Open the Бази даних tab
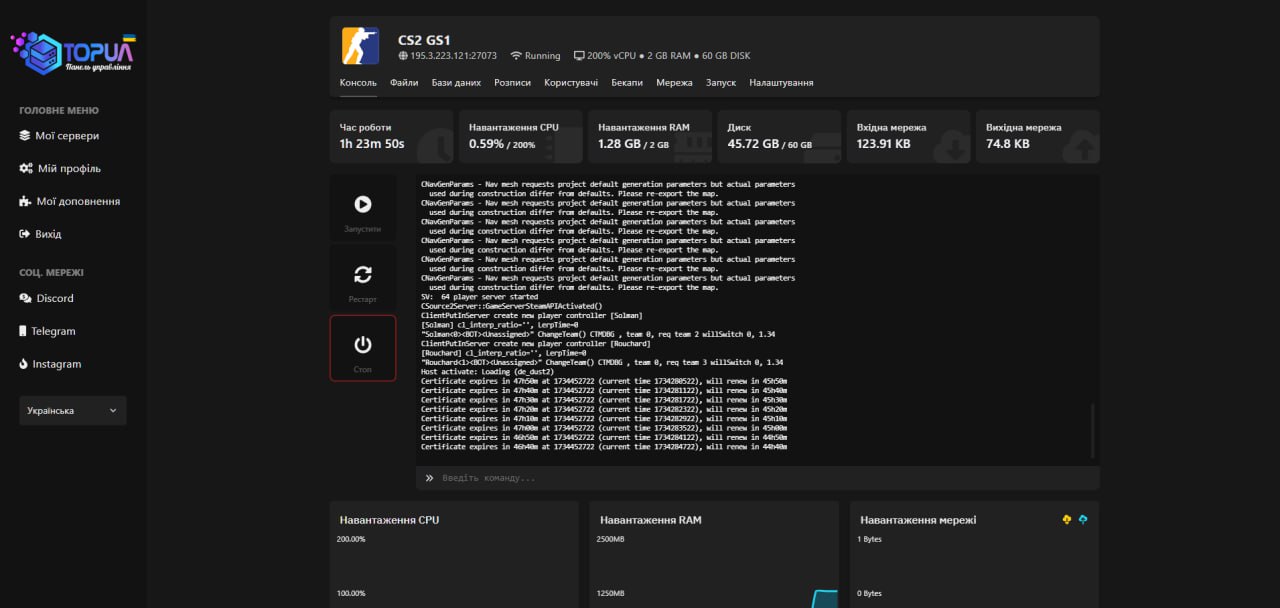The image size is (1280, 608). [456, 83]
